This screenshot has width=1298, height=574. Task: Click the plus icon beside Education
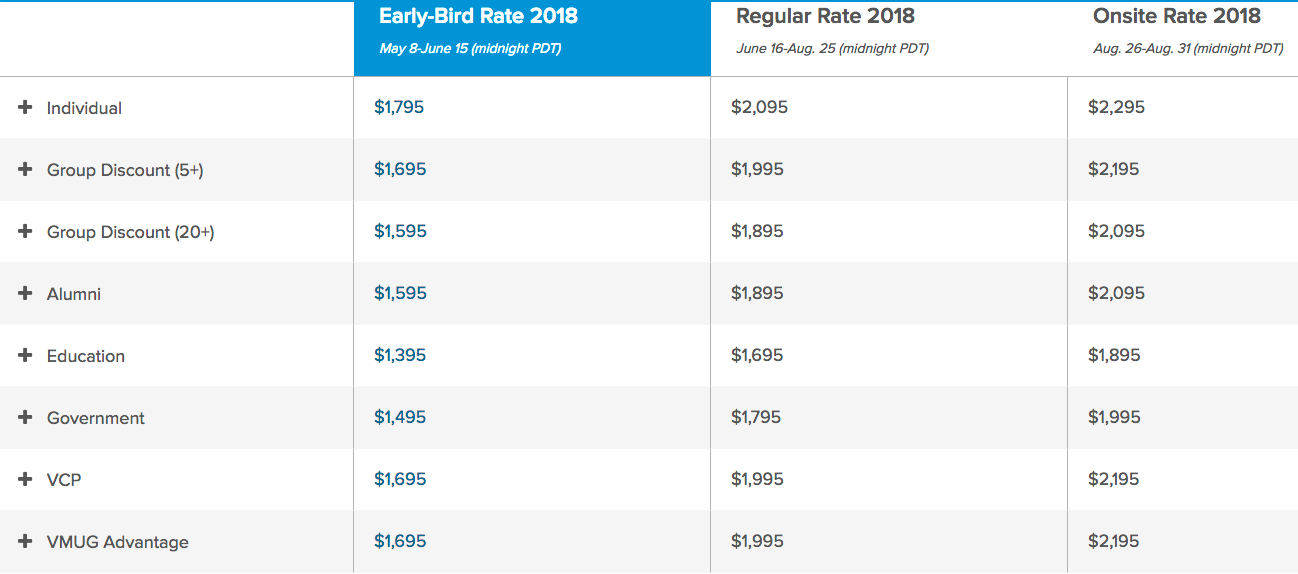[x=25, y=356]
